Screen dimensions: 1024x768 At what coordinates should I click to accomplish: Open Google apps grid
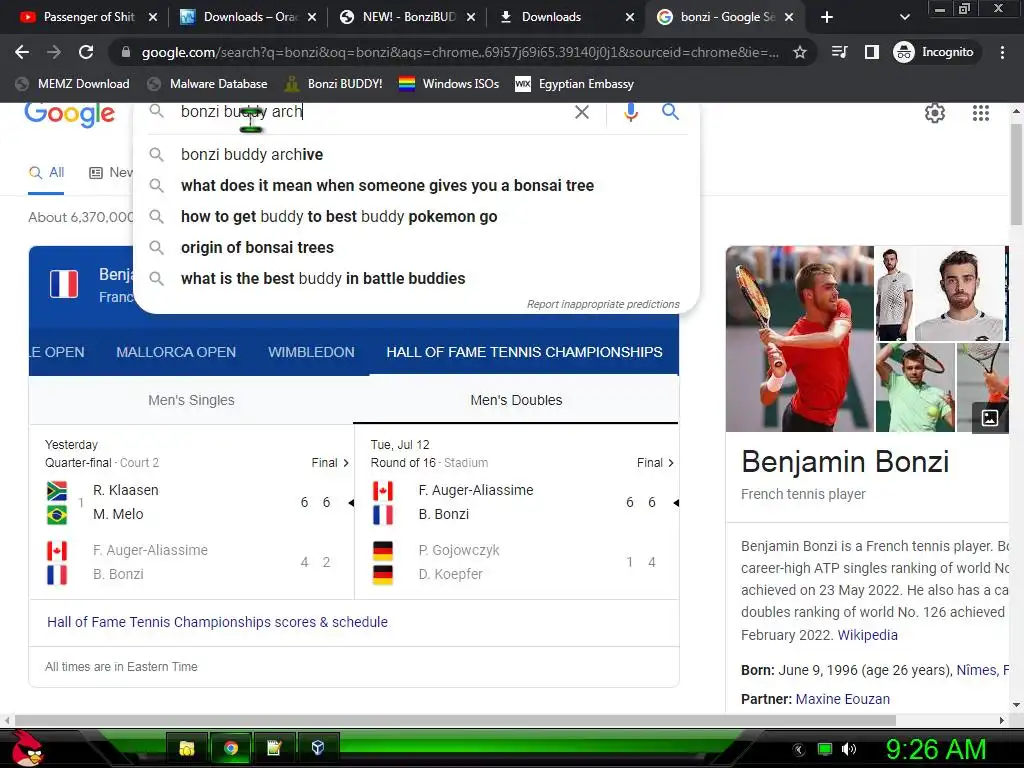point(980,113)
